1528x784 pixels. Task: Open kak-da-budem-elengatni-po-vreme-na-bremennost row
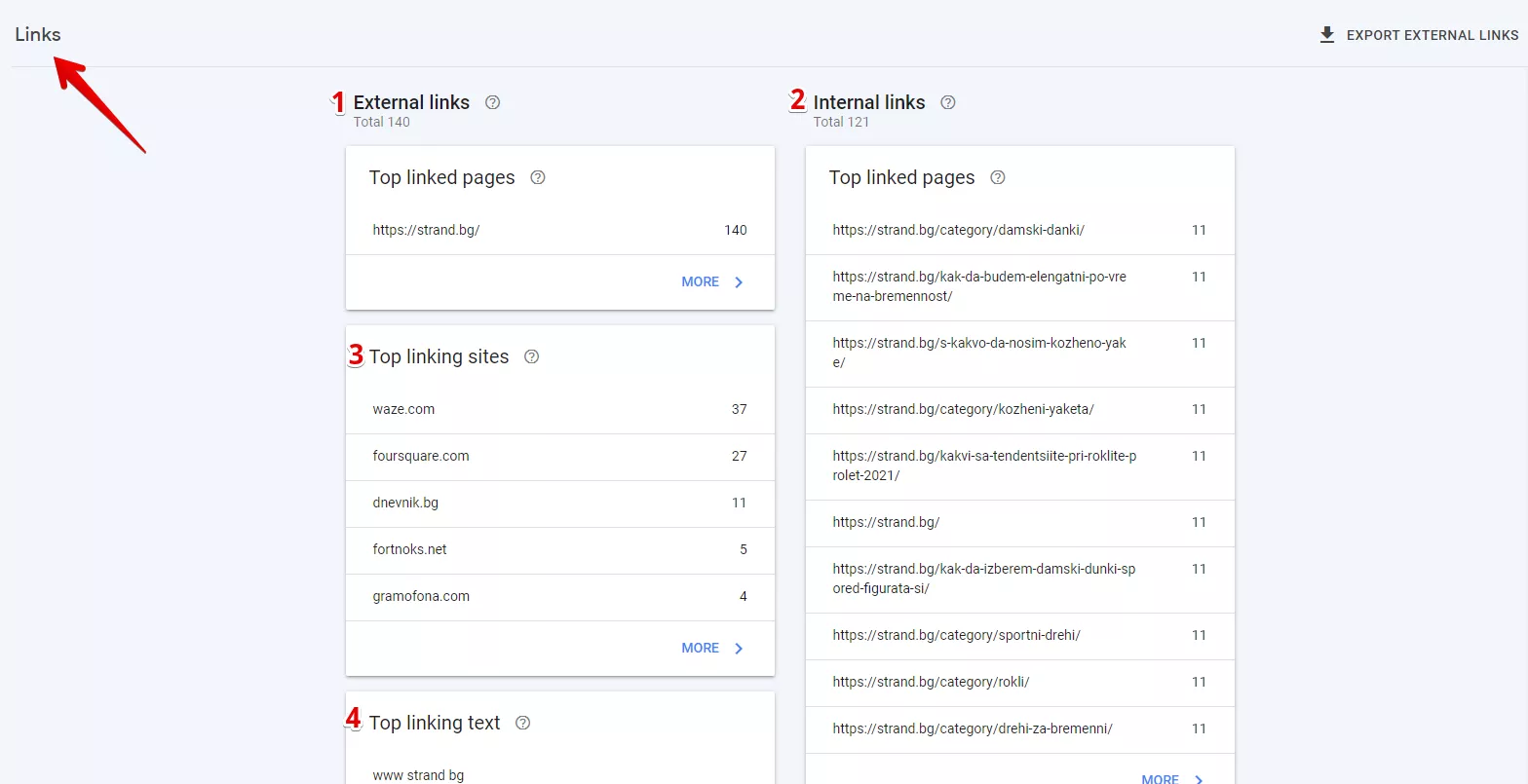tap(1020, 287)
